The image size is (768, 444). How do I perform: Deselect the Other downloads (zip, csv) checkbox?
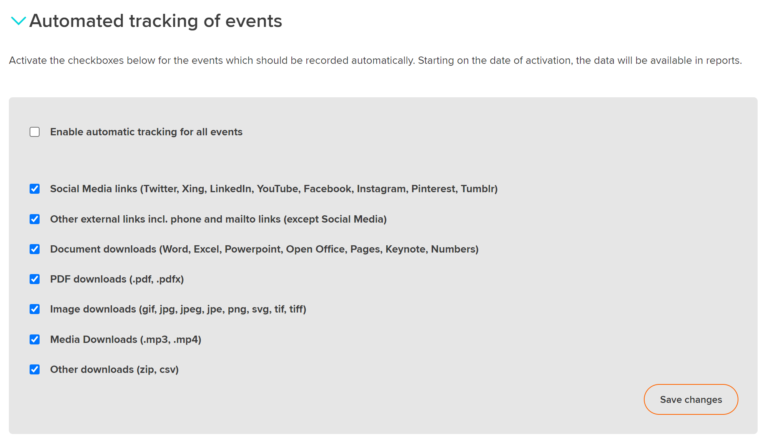coord(34,370)
